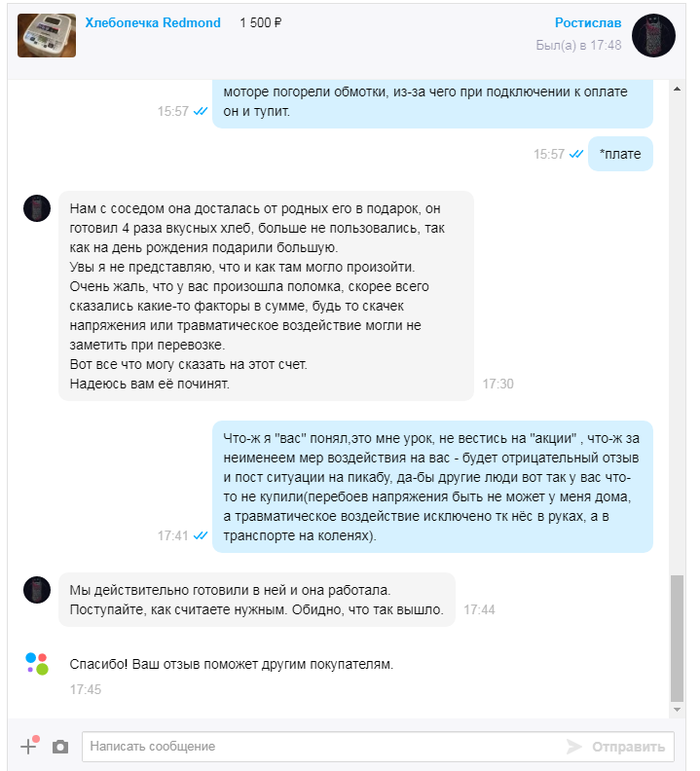Click the plus attachment icon
Screen dimensions: 700x771
coord(29,746)
